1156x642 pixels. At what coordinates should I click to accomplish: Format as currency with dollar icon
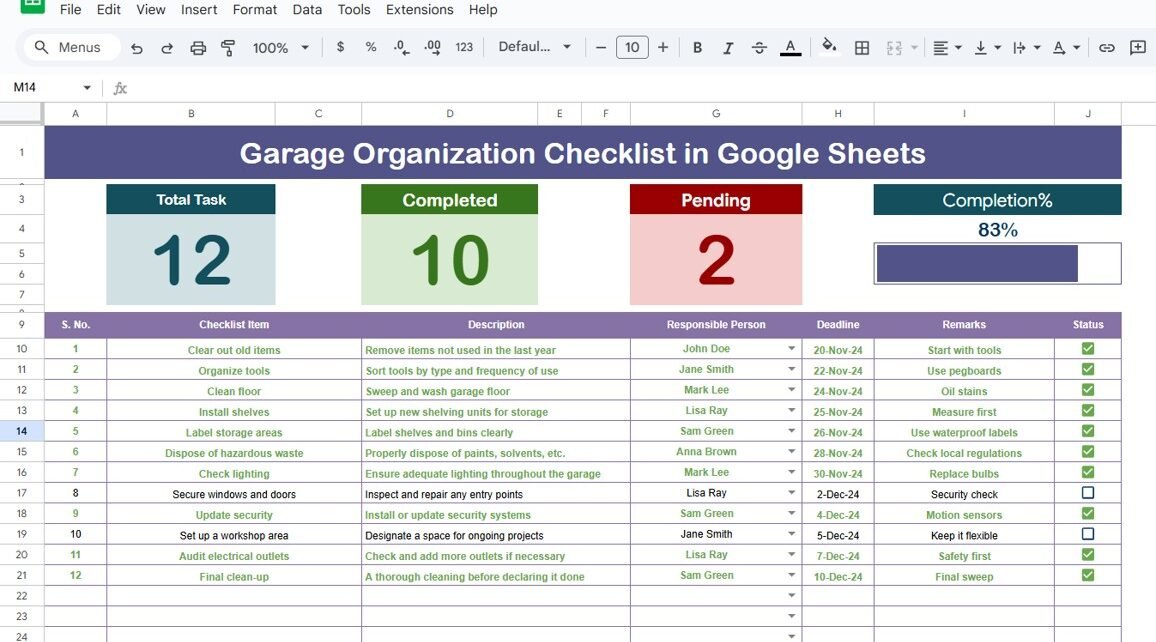click(340, 47)
